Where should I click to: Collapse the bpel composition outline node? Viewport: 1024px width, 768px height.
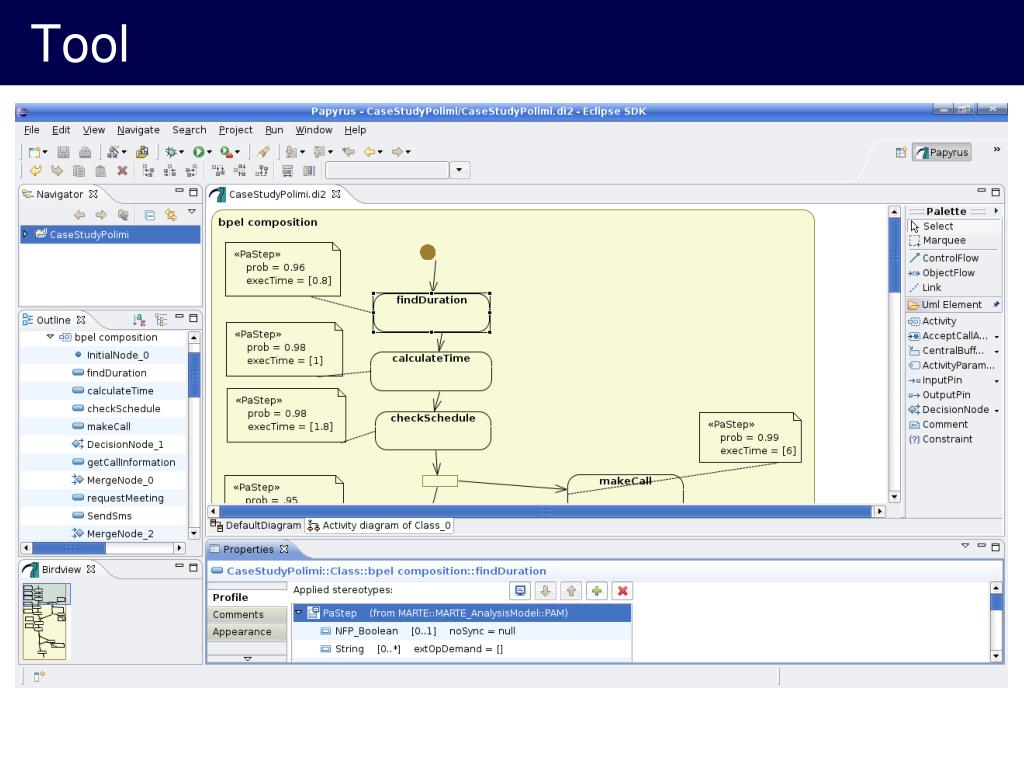pos(50,337)
